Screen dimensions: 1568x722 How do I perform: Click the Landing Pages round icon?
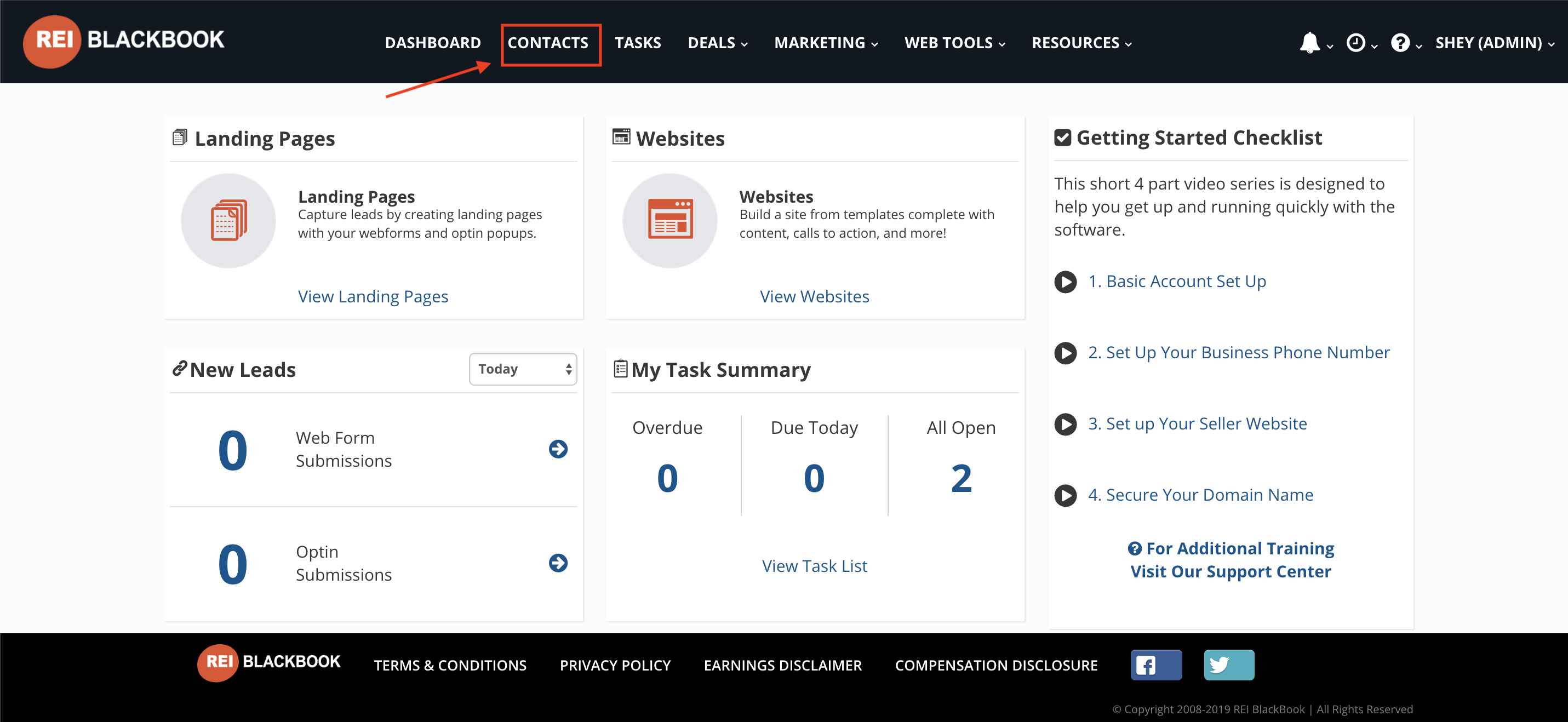coord(228,220)
